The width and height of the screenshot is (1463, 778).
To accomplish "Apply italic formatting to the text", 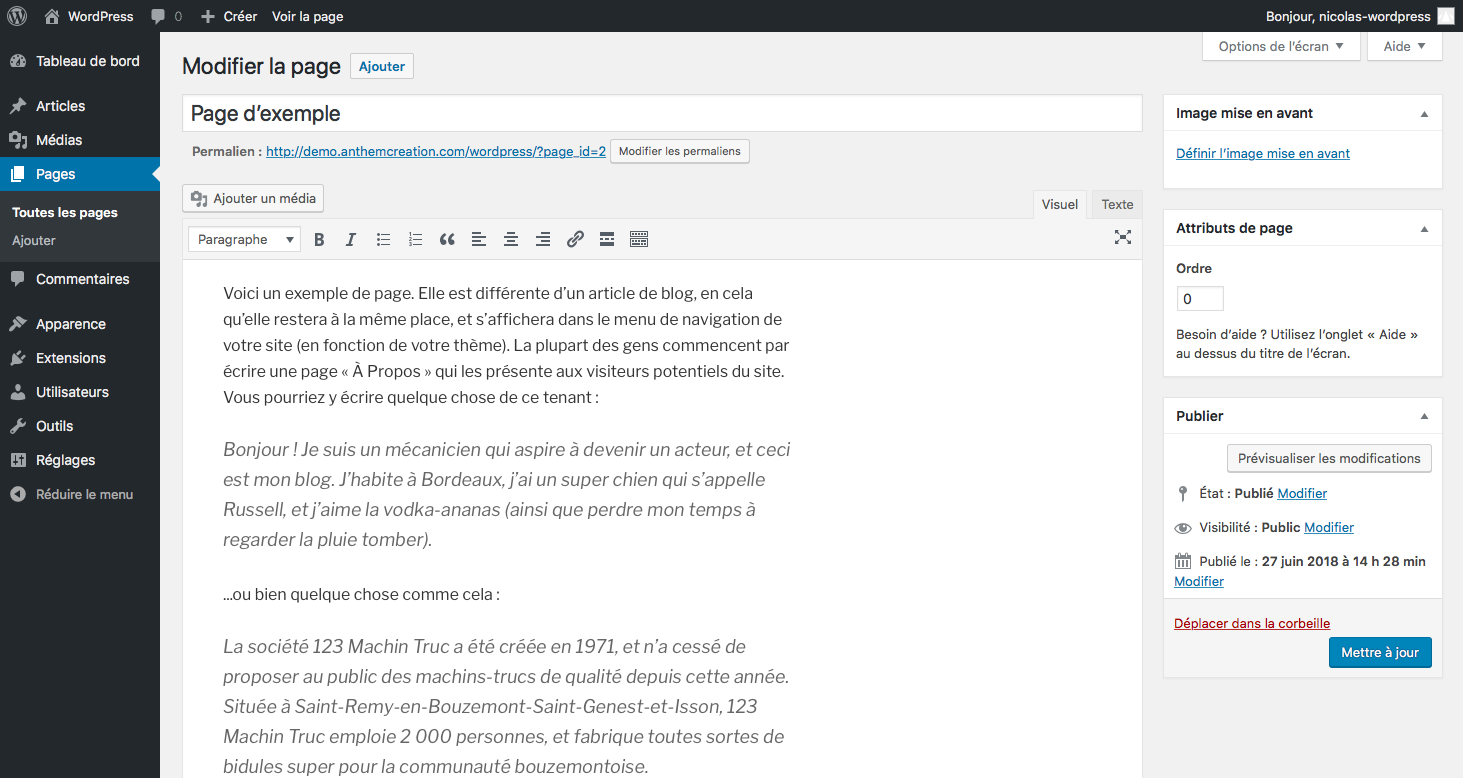I will [x=351, y=239].
